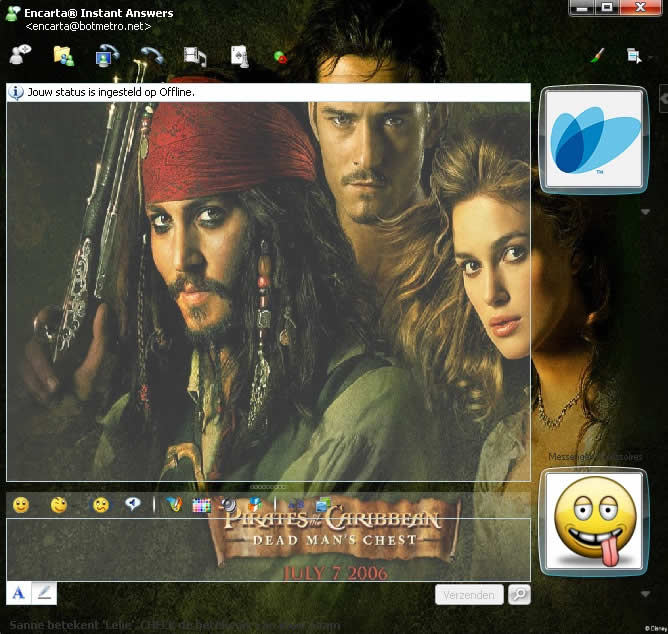
Task: Open the share media and music activity
Action: coord(195,57)
